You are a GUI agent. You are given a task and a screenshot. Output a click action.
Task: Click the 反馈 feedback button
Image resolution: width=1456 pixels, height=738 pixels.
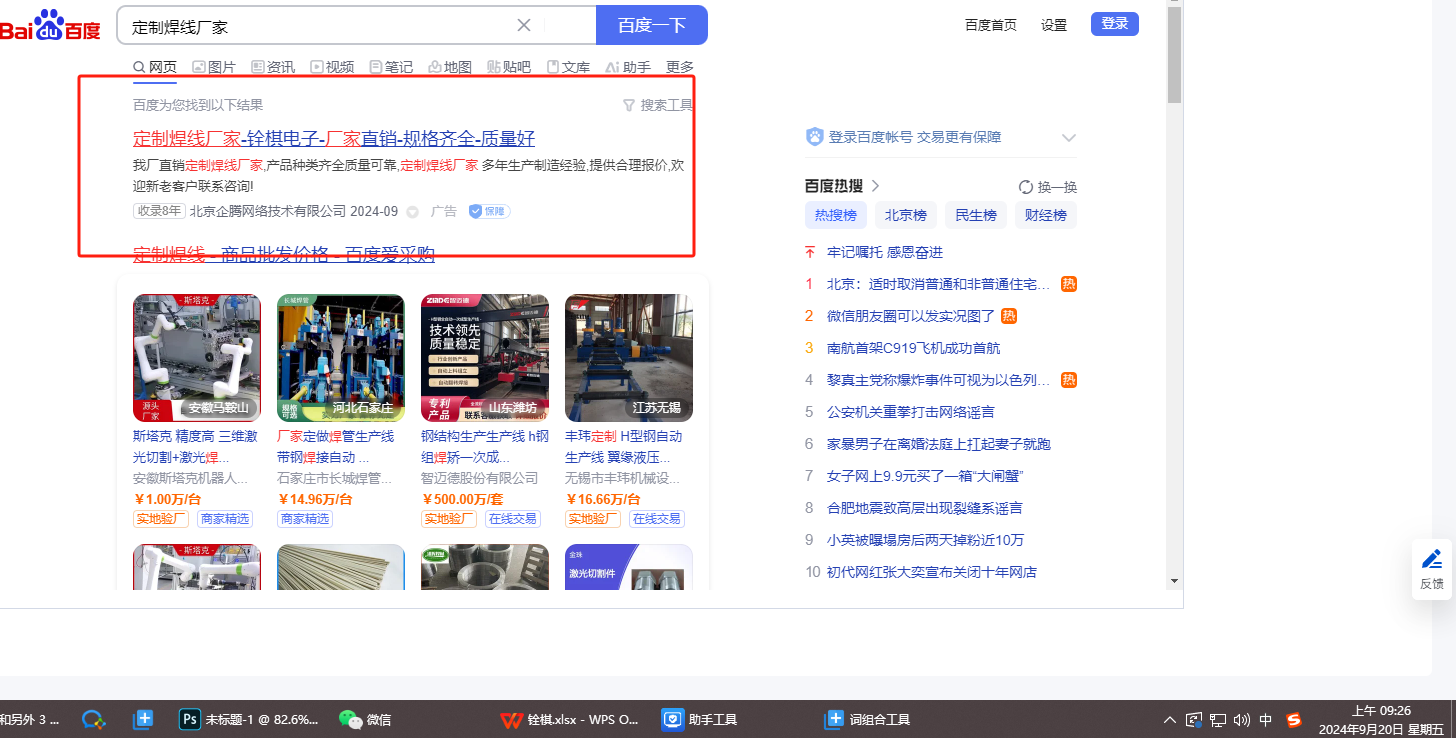(1432, 568)
